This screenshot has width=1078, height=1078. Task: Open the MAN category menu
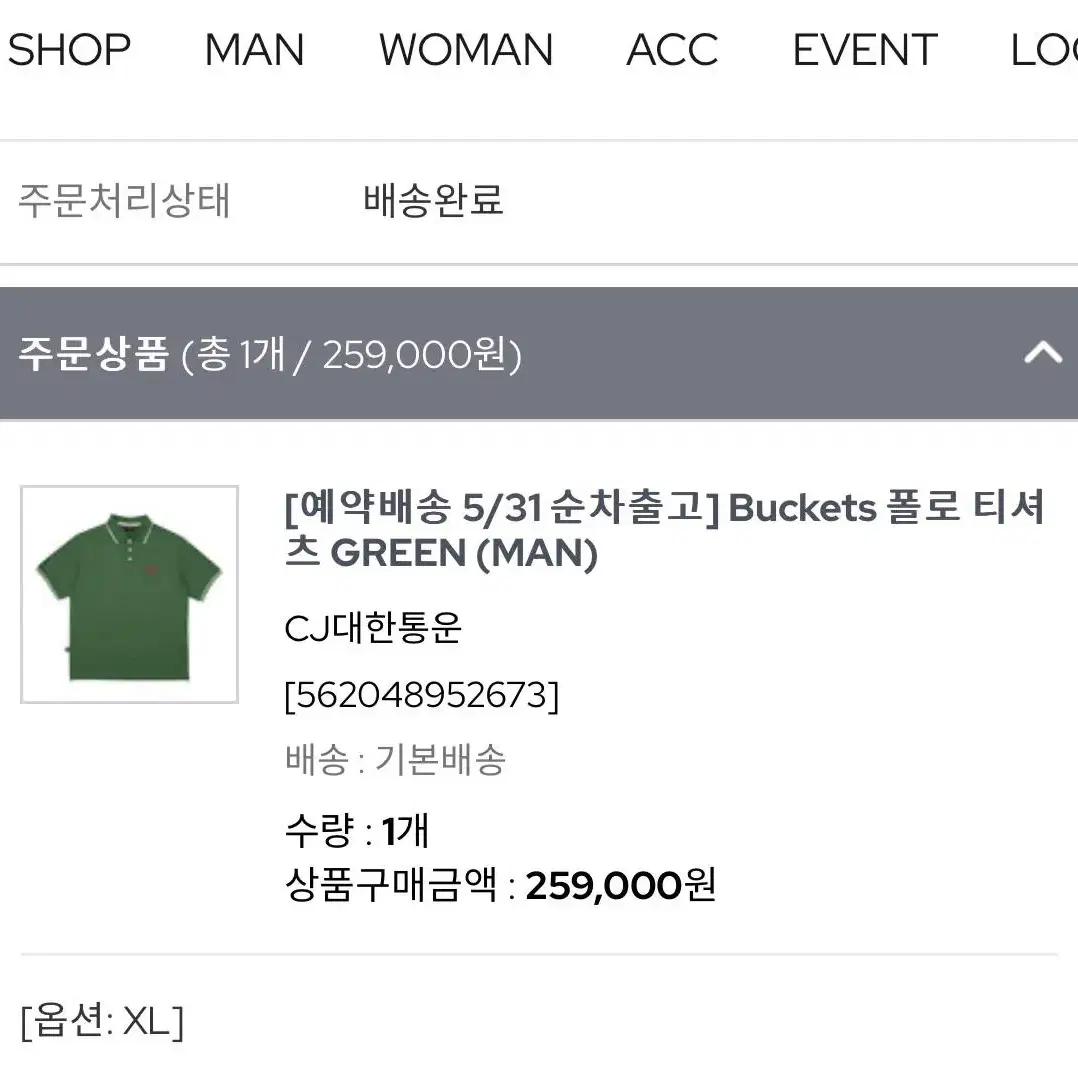(x=254, y=50)
